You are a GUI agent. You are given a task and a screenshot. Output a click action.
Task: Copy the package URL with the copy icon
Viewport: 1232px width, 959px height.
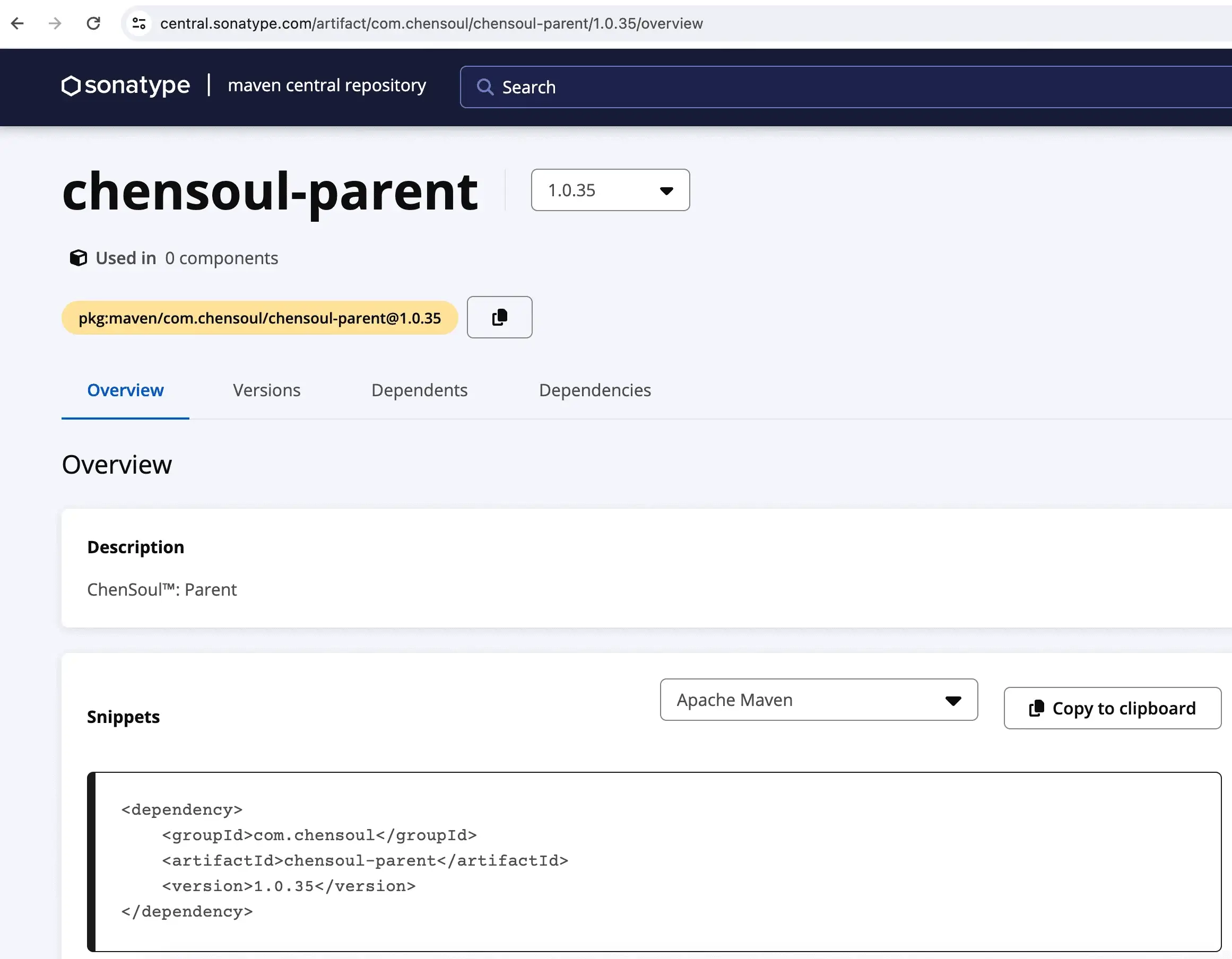point(499,317)
